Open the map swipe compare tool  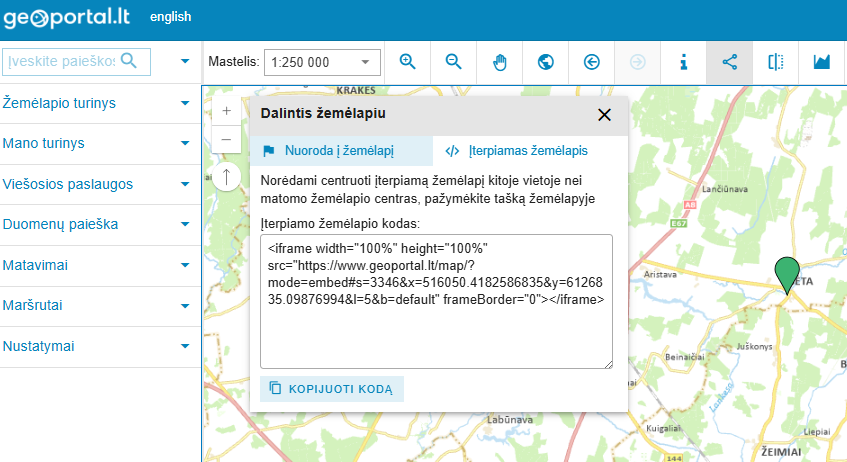click(x=776, y=62)
